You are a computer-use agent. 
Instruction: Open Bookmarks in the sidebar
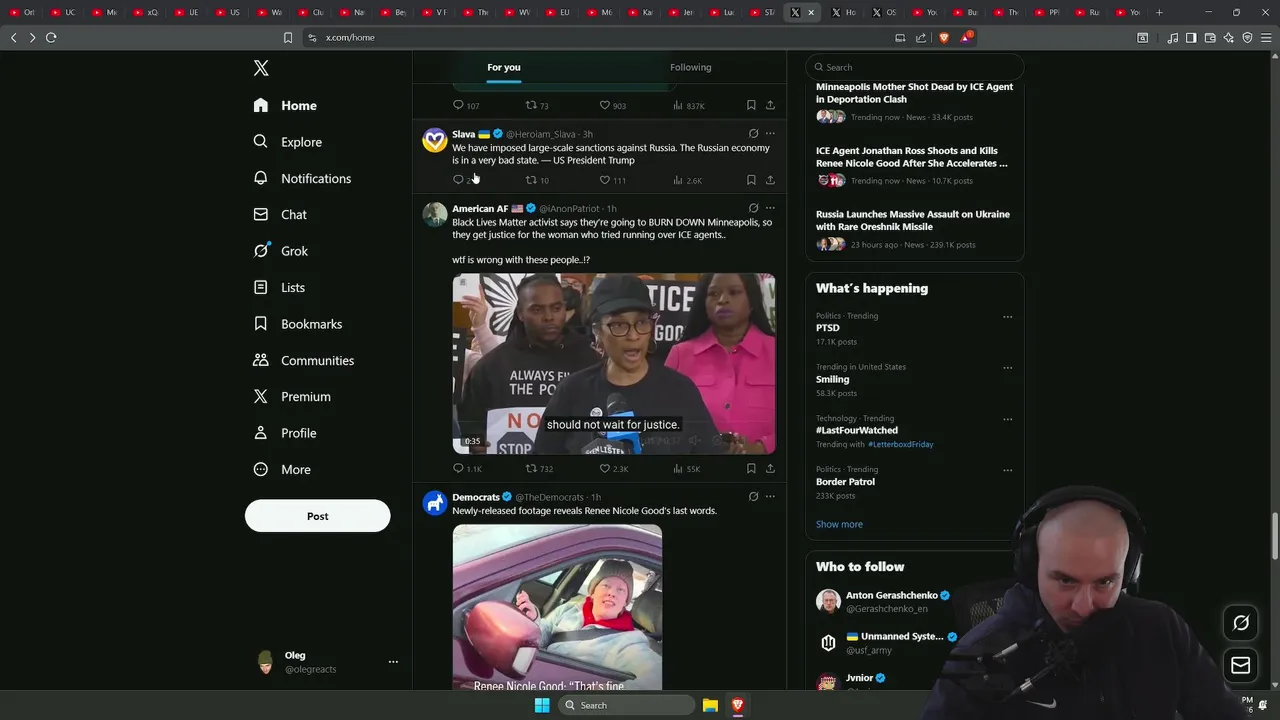coord(298,324)
